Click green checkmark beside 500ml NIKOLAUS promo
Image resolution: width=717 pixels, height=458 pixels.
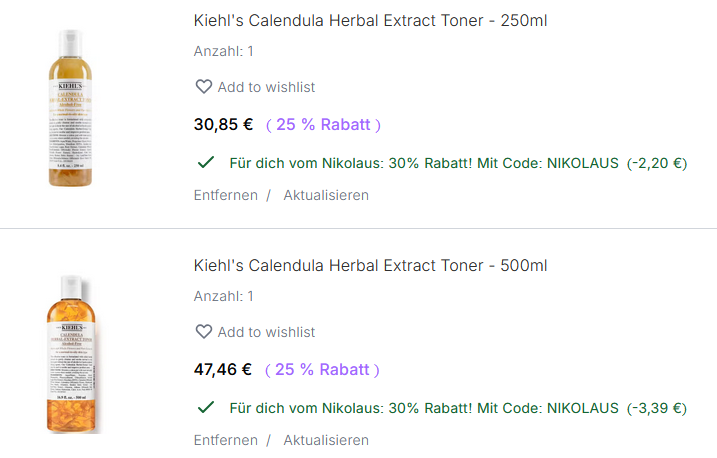click(x=207, y=407)
